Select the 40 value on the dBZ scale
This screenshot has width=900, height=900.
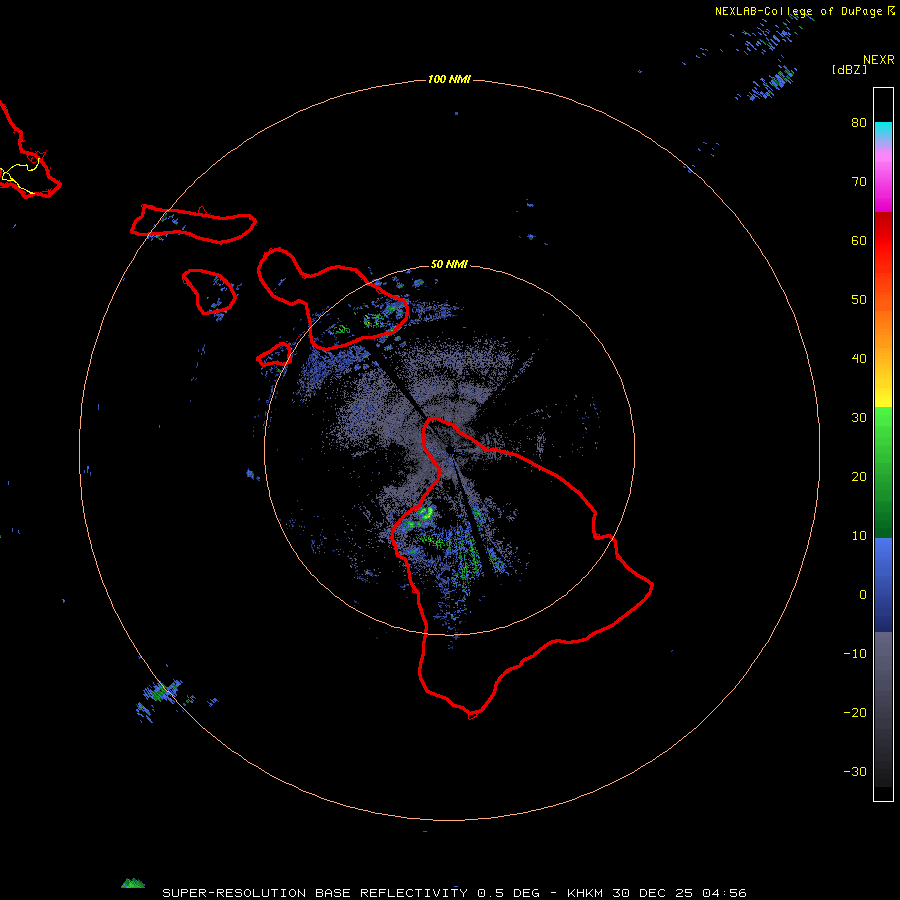[x=859, y=359]
